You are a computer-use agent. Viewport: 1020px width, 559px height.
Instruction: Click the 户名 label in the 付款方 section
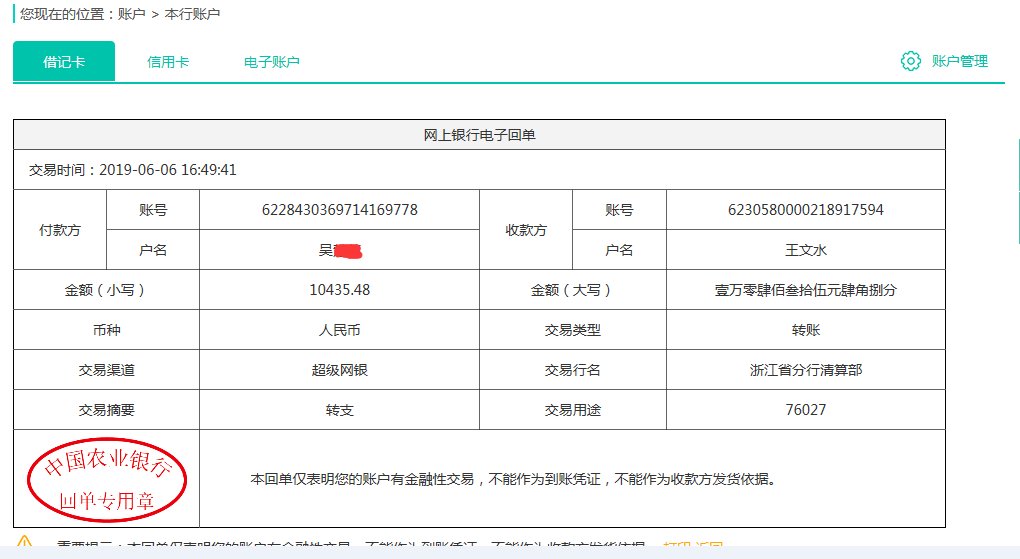153,250
